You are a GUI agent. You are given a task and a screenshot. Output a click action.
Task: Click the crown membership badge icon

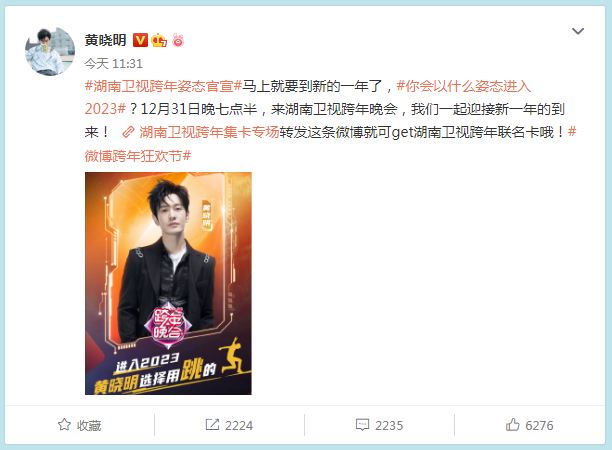point(159,40)
